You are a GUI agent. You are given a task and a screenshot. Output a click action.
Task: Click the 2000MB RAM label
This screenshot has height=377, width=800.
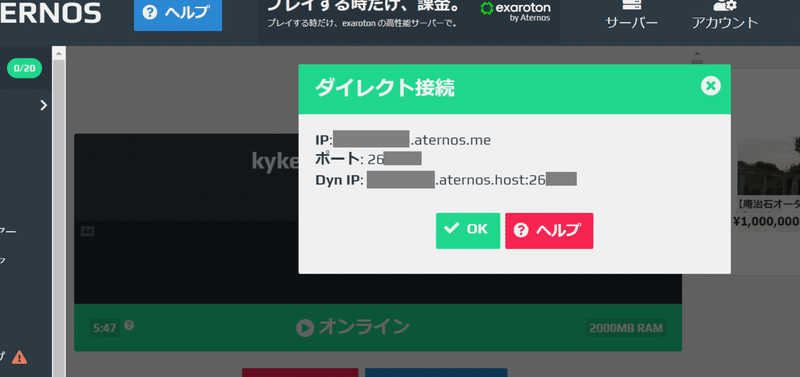[x=626, y=328]
